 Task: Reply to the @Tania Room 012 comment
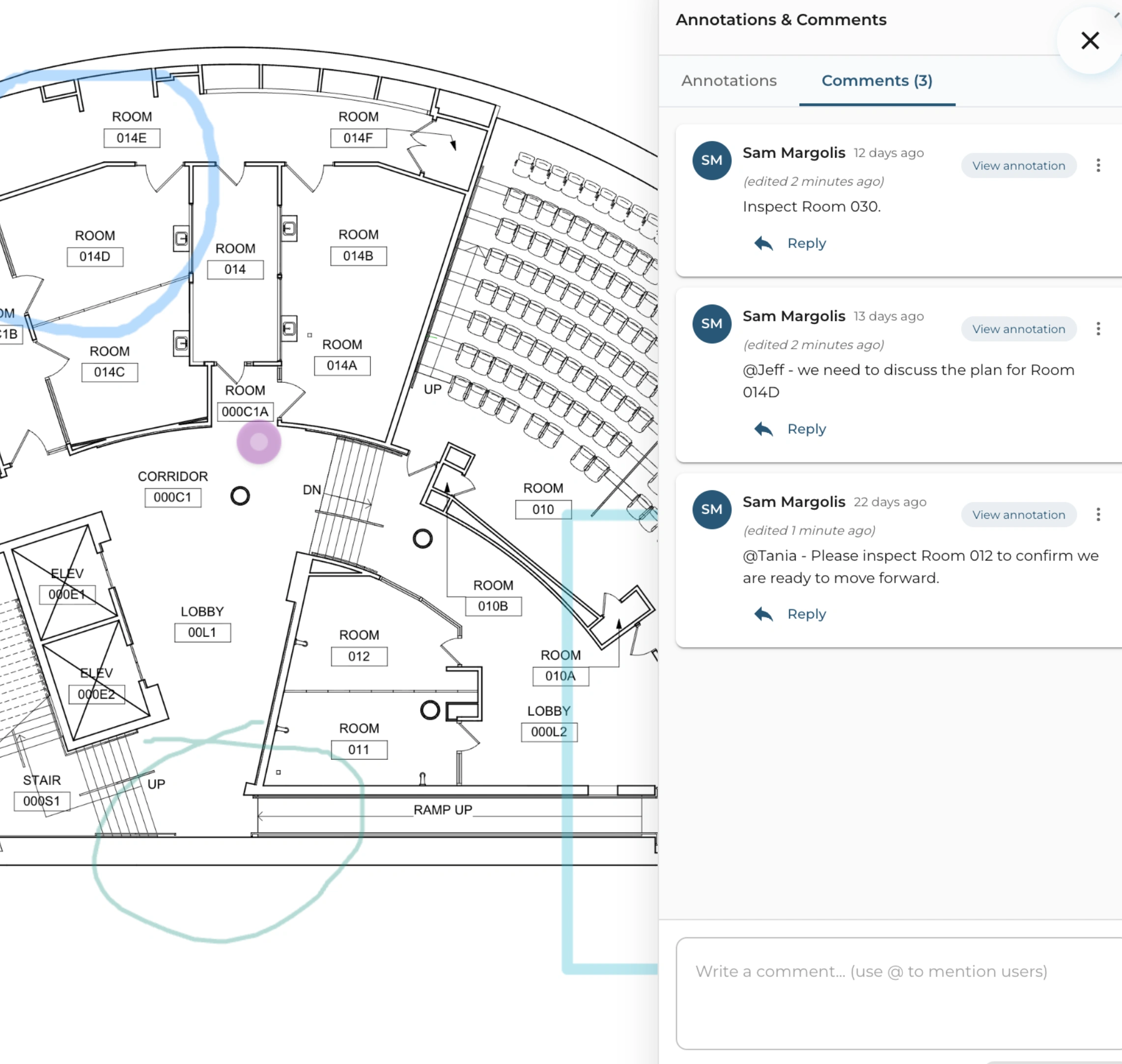tap(806, 614)
